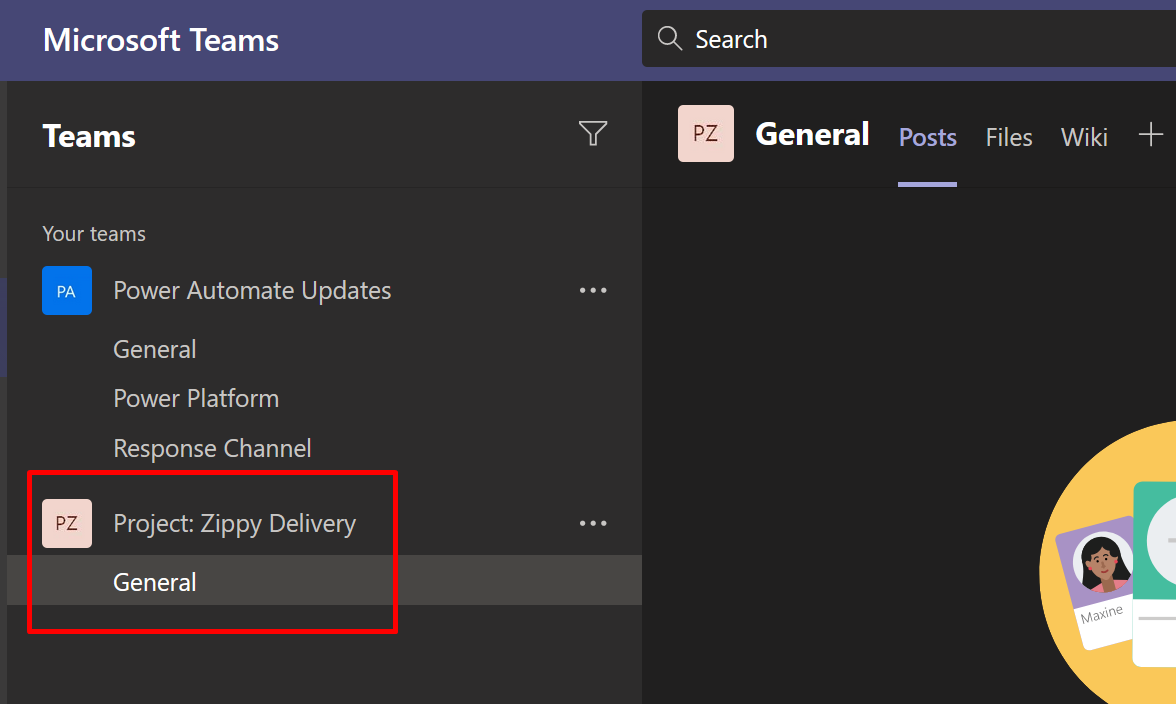Screen dimensions: 1176x704
Task: Select the Posts tab
Action: click(x=927, y=137)
